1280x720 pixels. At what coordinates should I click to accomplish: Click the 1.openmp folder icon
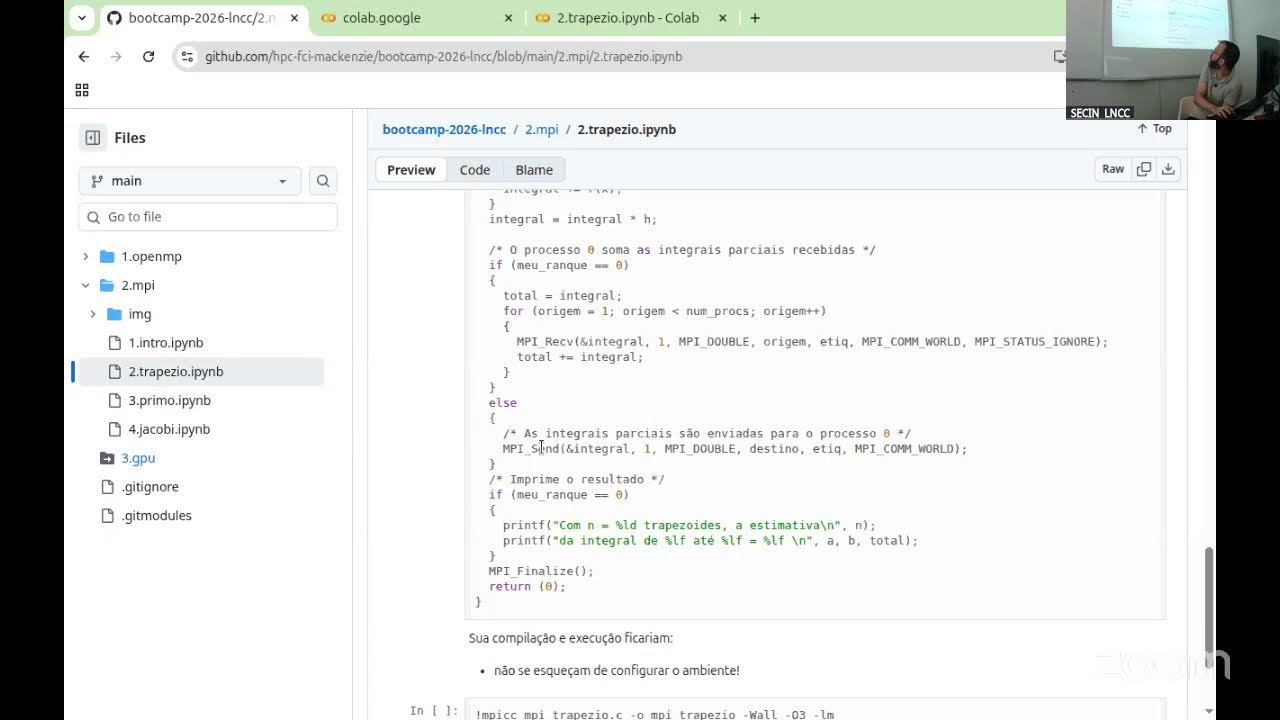[107, 257]
